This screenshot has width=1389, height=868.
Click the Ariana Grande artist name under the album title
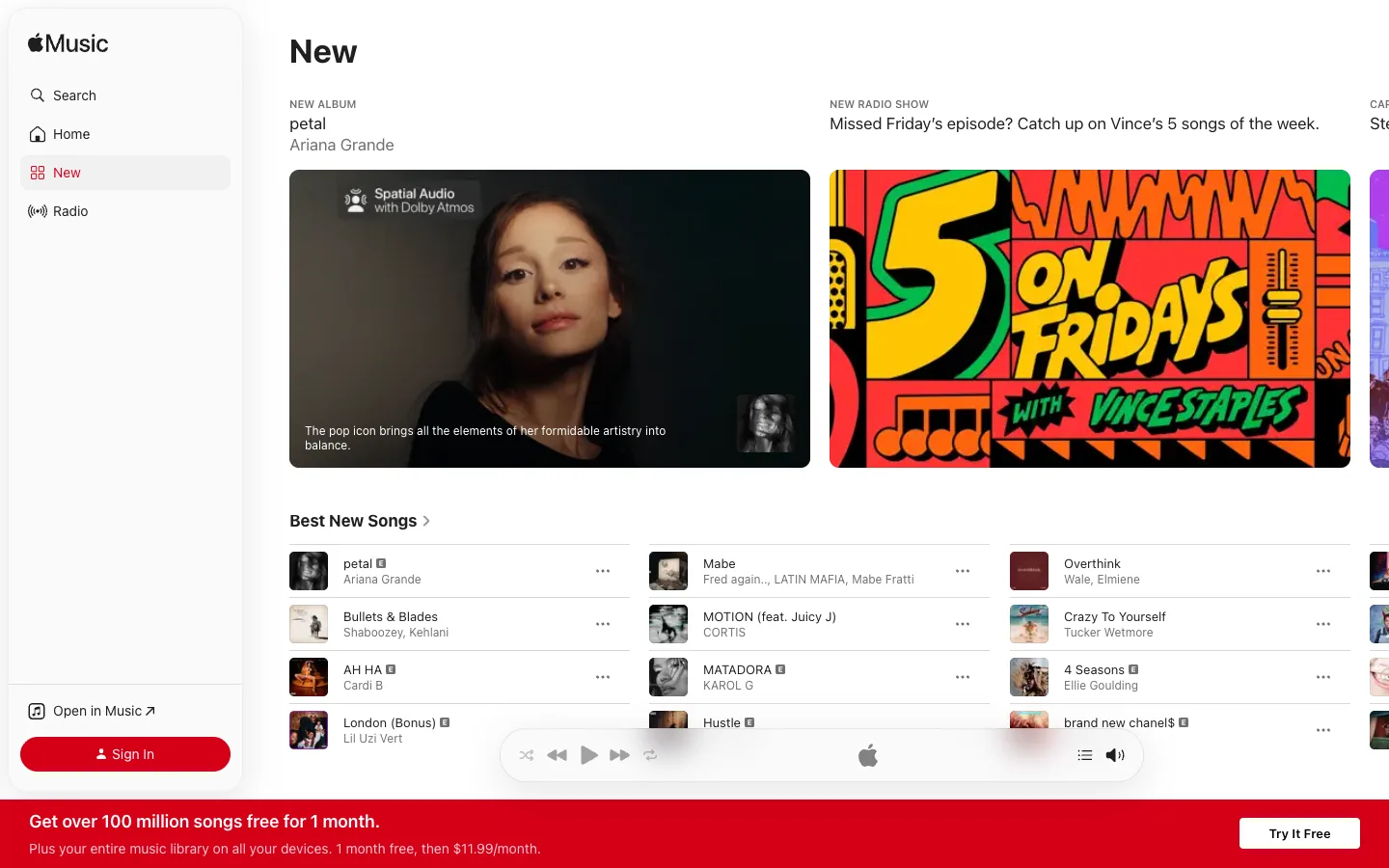click(341, 145)
